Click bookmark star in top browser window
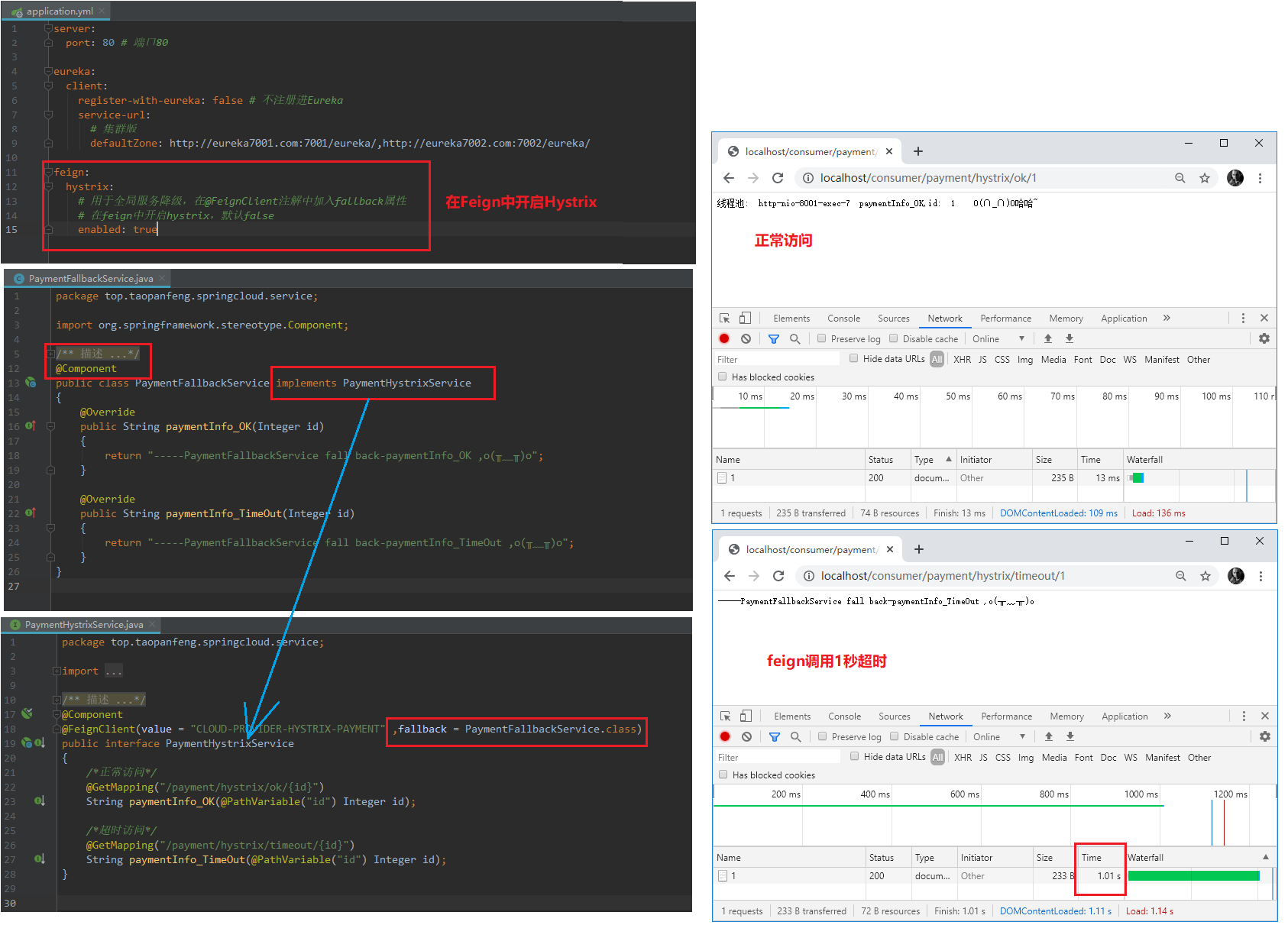 click(x=1205, y=178)
